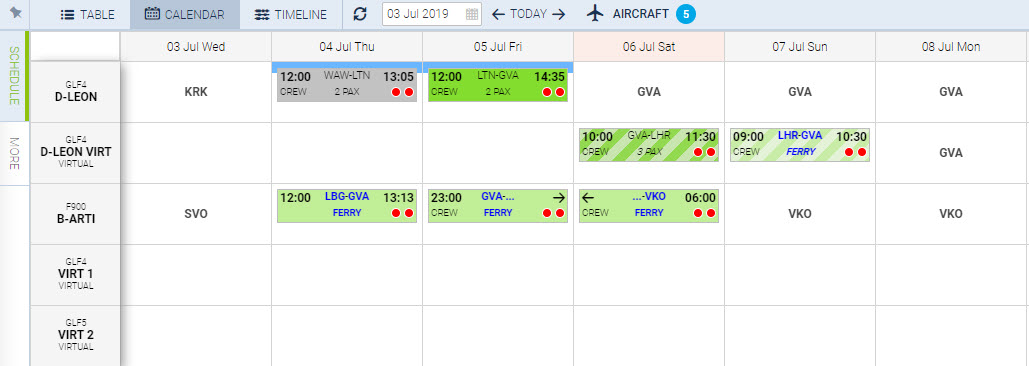Open the calendar picker icon
Viewport: 1029px width, 366px height.
tap(472, 14)
